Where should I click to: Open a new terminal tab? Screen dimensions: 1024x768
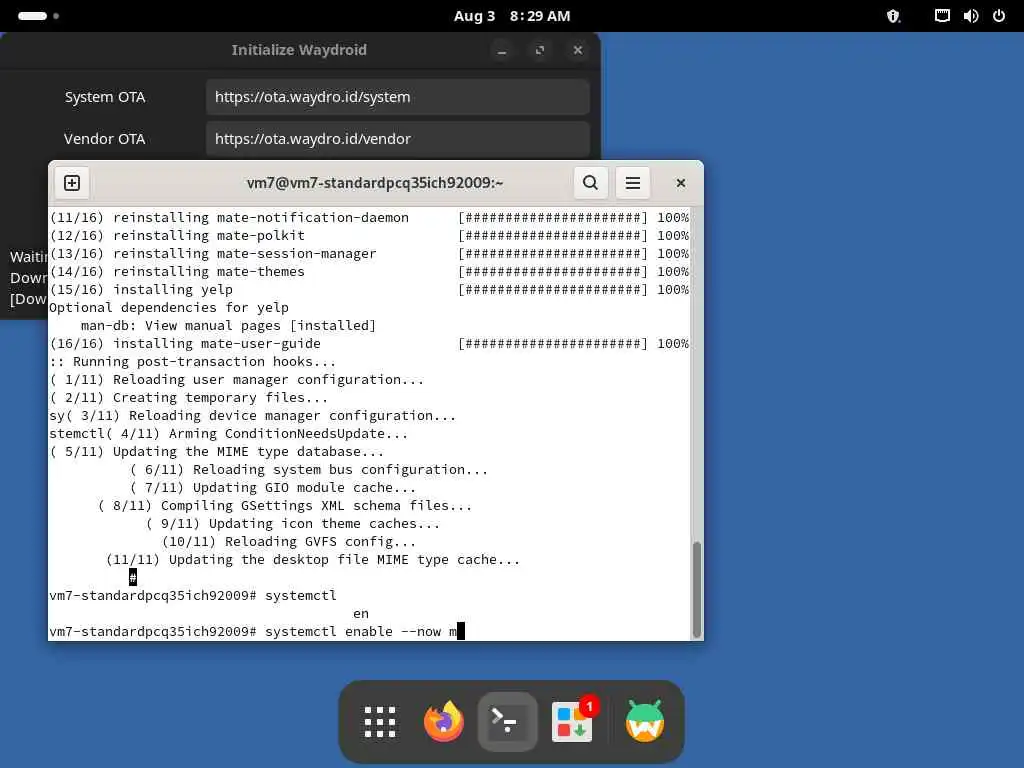pyautogui.click(x=72, y=183)
